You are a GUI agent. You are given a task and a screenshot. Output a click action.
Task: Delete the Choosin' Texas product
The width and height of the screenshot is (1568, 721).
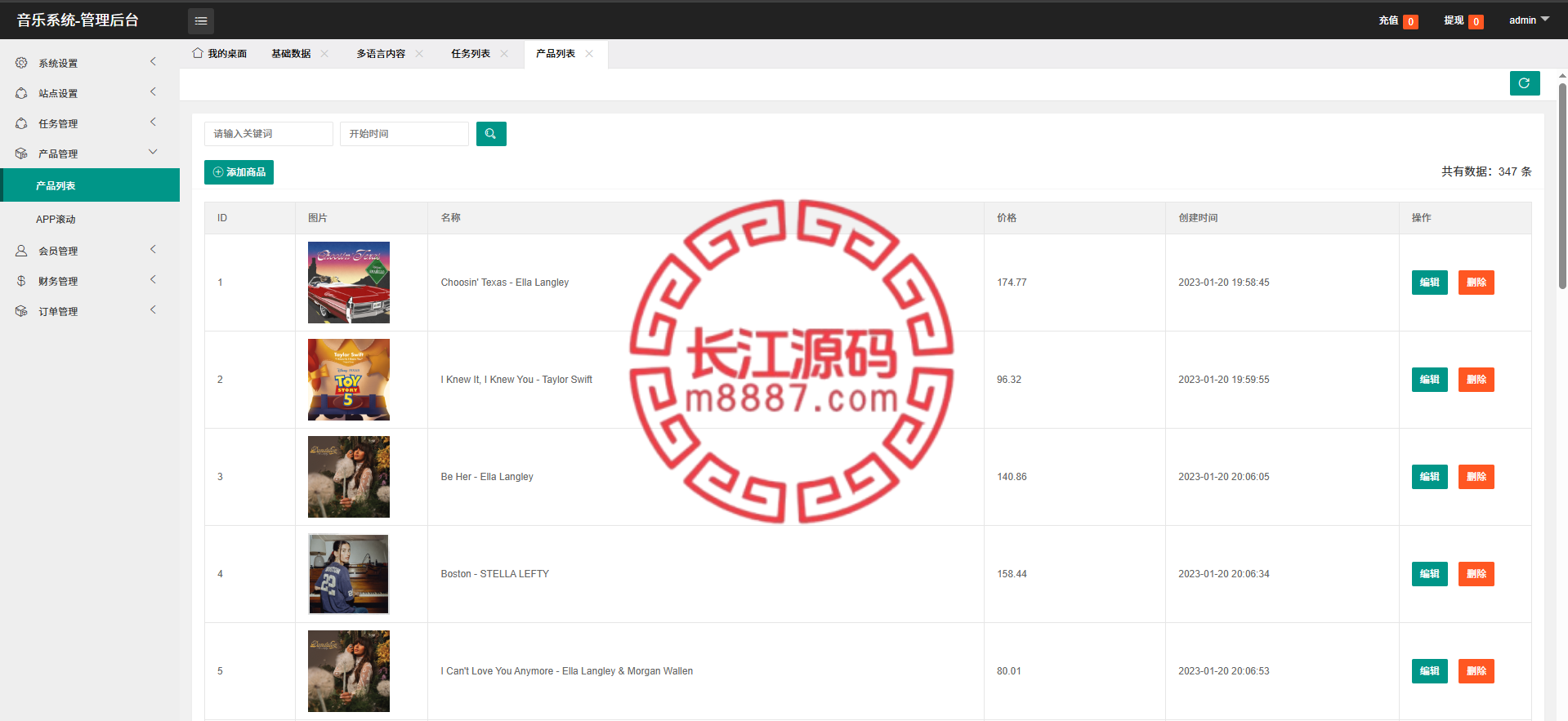tap(1476, 283)
